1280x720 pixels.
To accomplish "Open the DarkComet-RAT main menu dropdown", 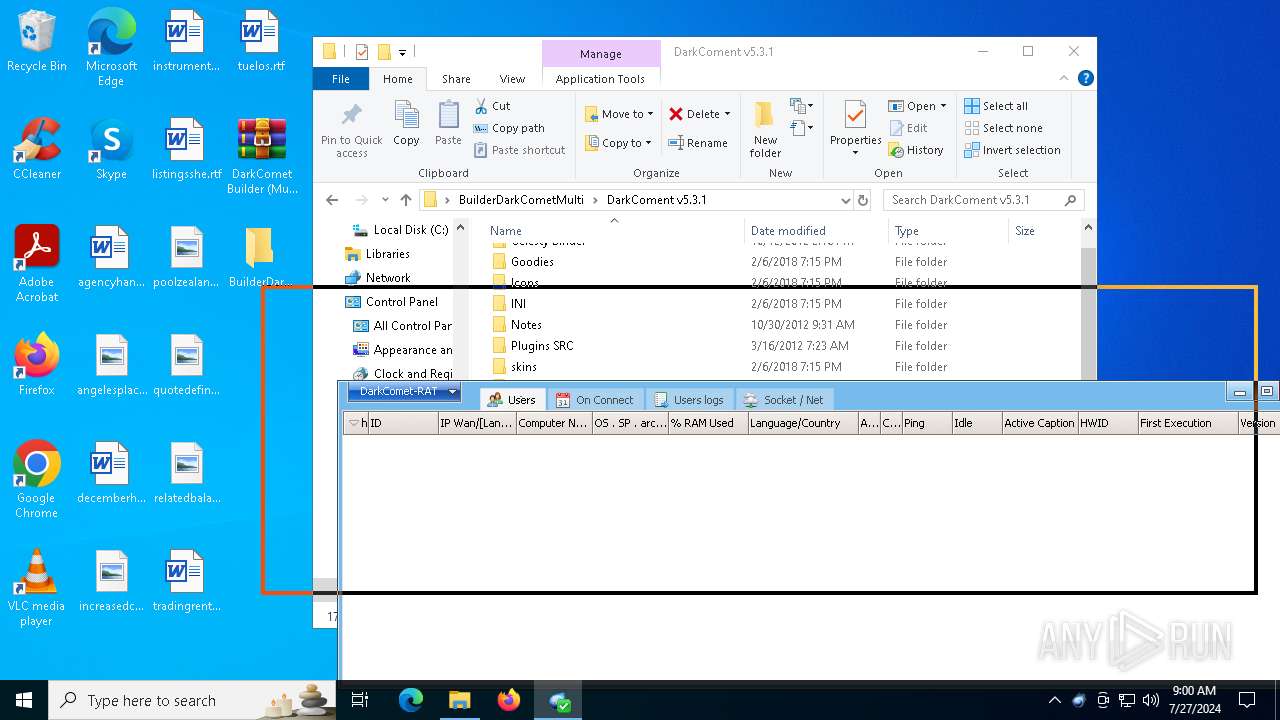I will point(403,391).
